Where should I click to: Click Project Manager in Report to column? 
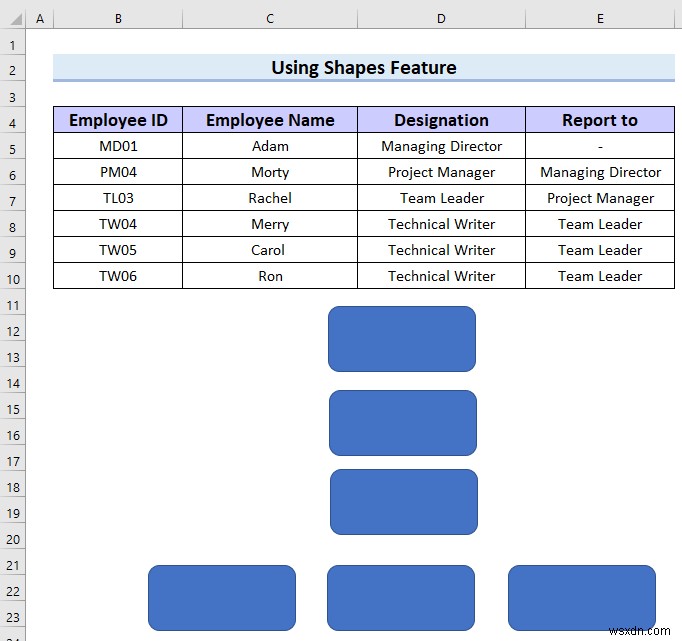(x=600, y=198)
